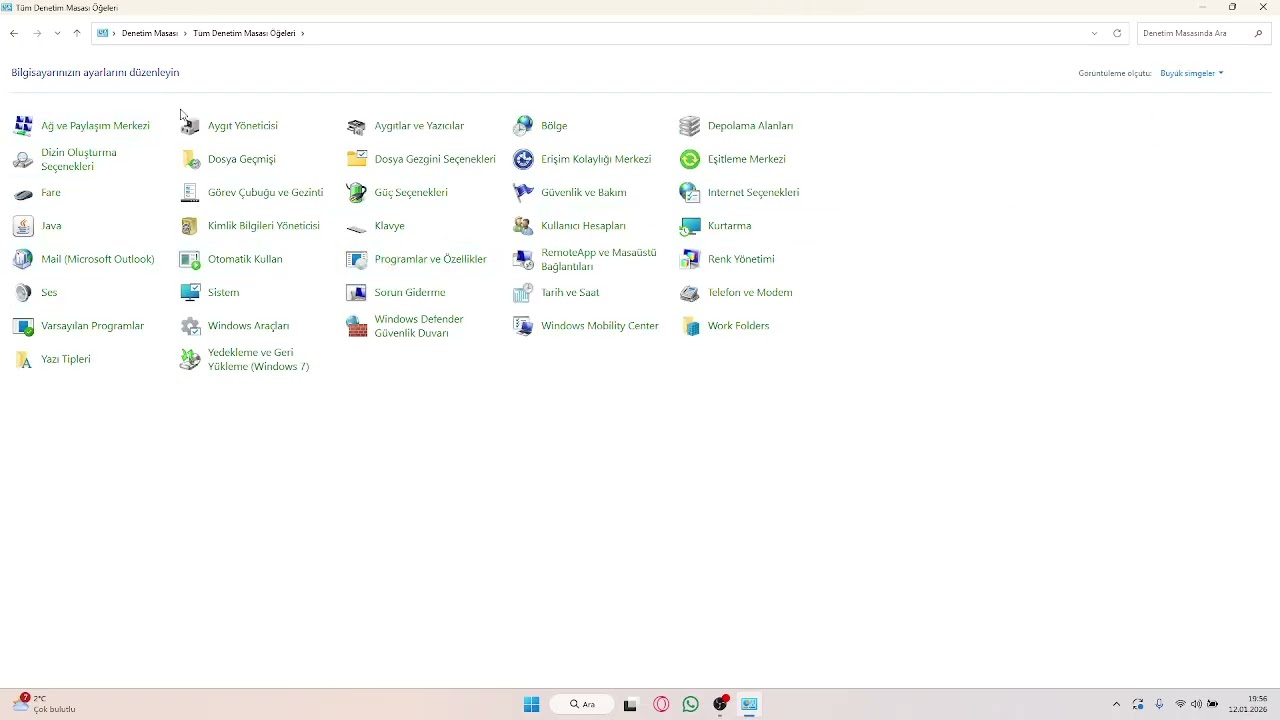Open the Kimlik Bilgileri Yöneticisi vault icon
The width and height of the screenshot is (1280, 720).
(x=190, y=226)
